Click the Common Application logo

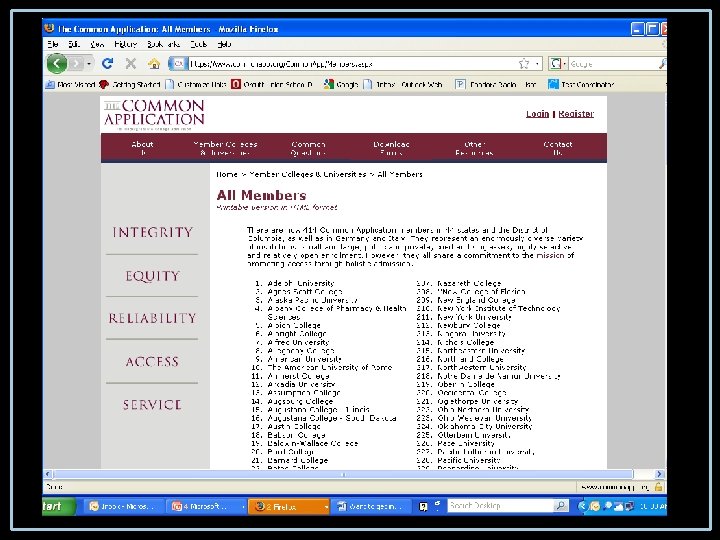point(154,115)
